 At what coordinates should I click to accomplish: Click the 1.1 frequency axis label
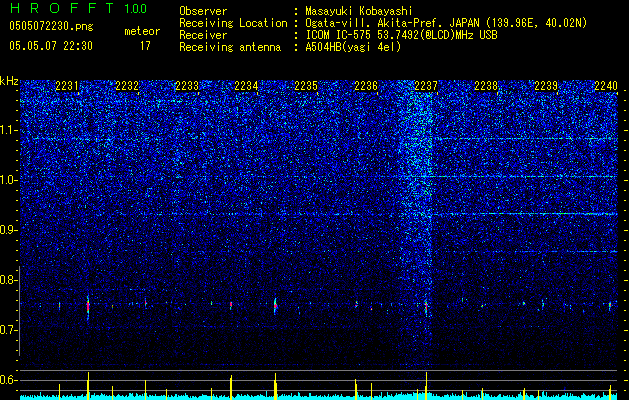coord(9,130)
